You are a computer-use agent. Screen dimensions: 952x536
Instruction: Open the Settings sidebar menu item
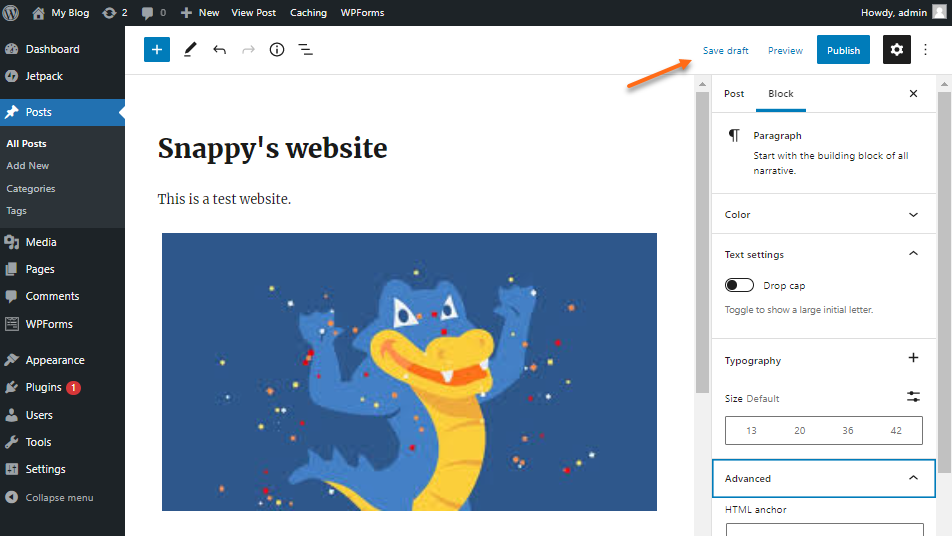[62, 469]
